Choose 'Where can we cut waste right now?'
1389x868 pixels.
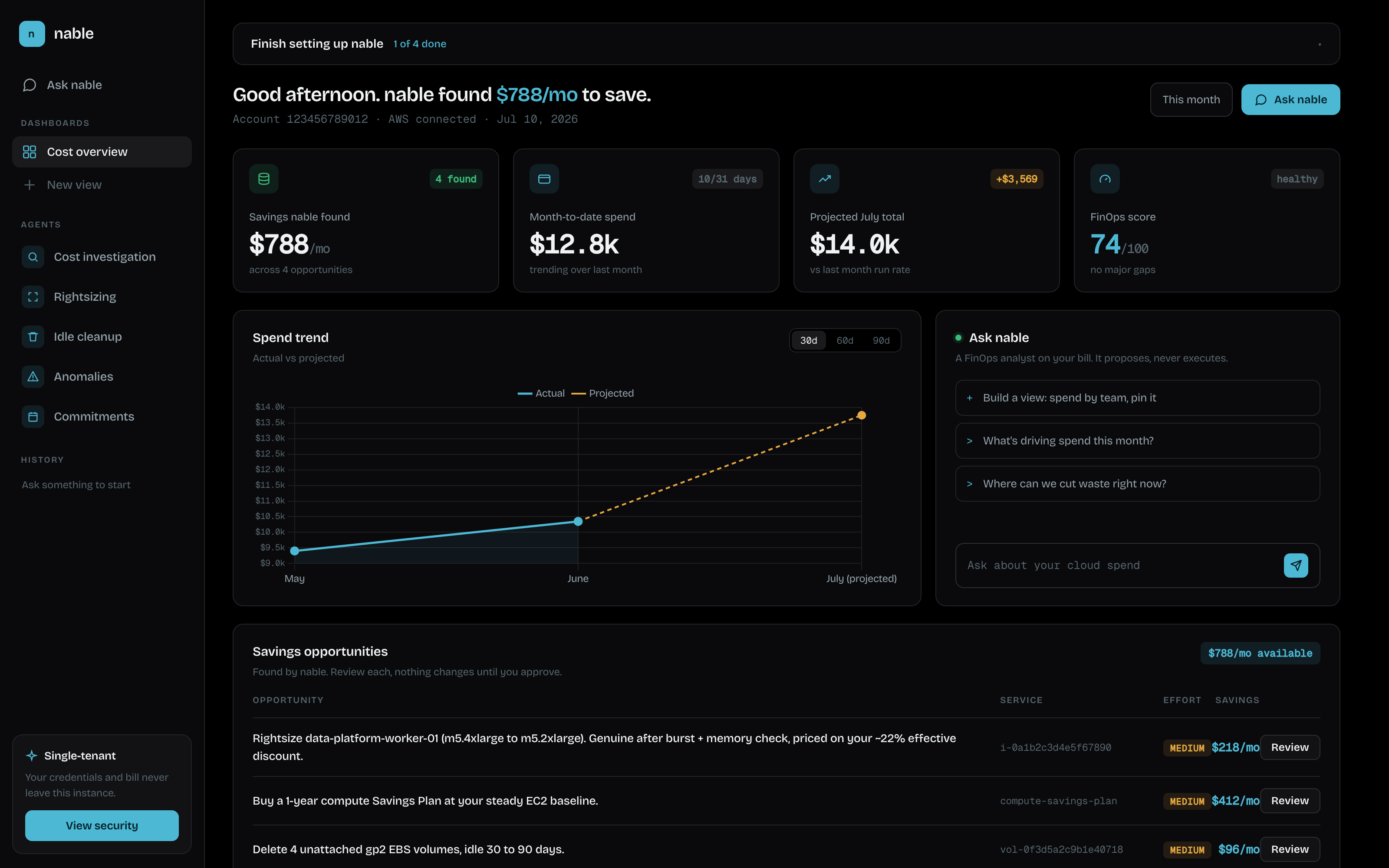click(1137, 484)
